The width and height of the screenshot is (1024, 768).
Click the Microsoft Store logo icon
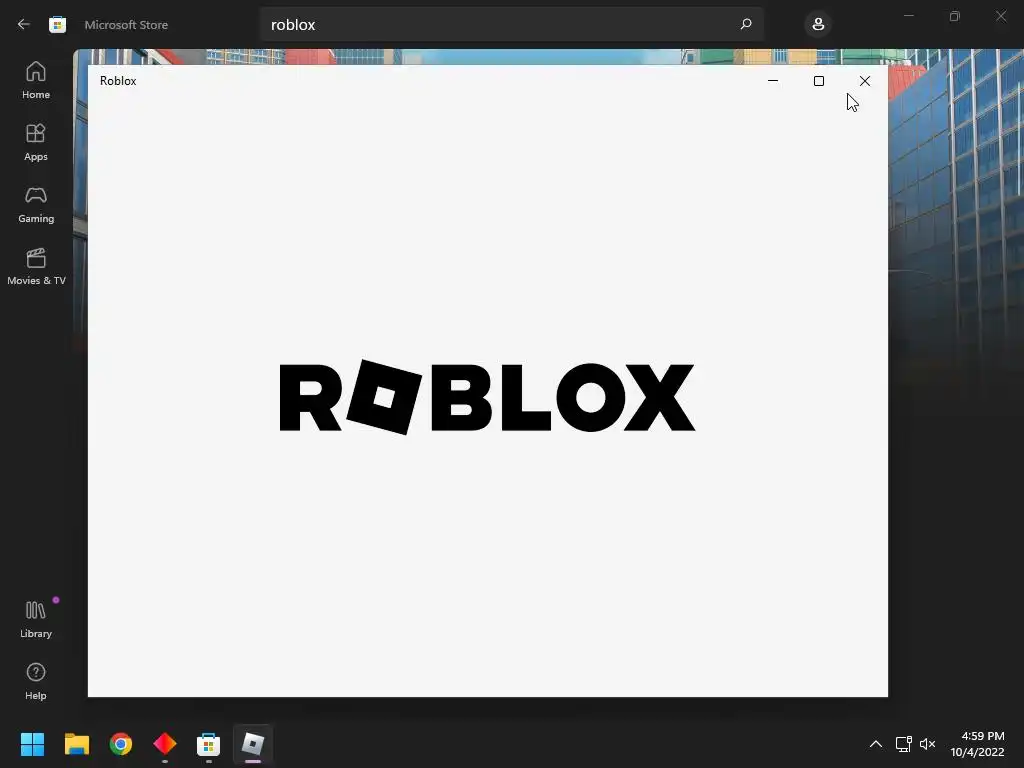coord(57,25)
